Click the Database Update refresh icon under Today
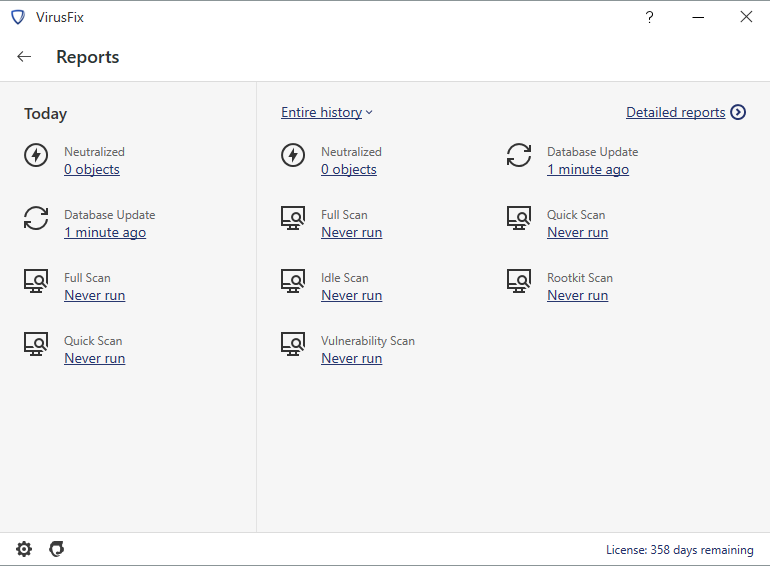The width and height of the screenshot is (770, 566). [x=36, y=218]
